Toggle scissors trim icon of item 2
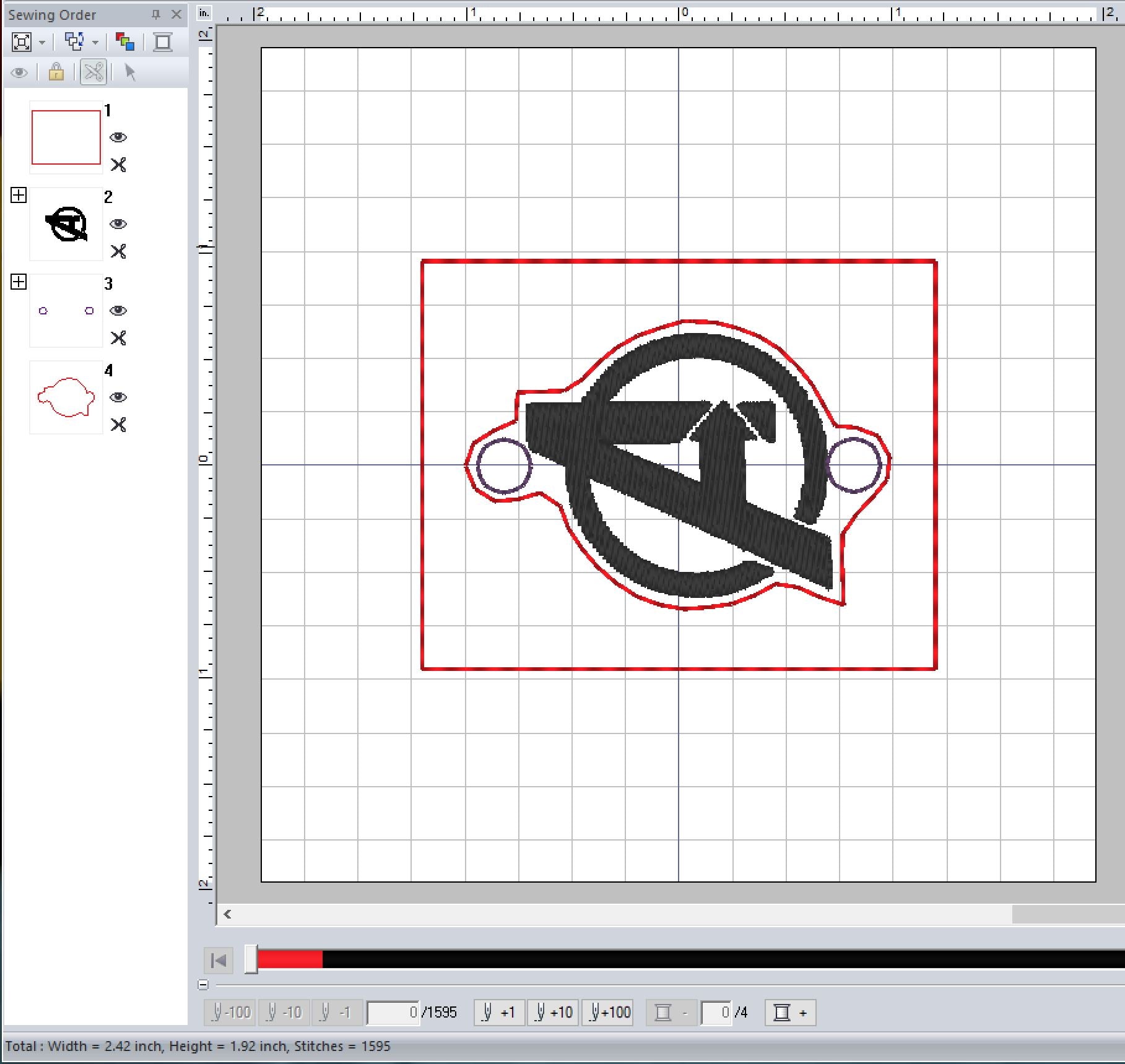1125x1064 pixels. pos(118,251)
